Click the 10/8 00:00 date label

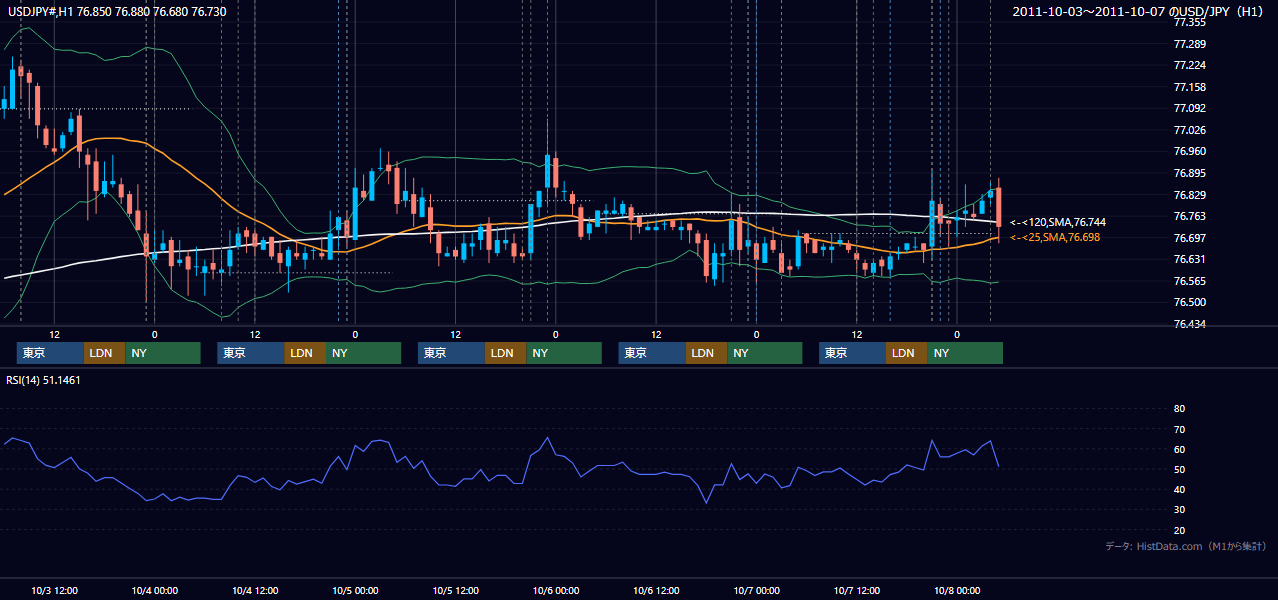click(957, 590)
